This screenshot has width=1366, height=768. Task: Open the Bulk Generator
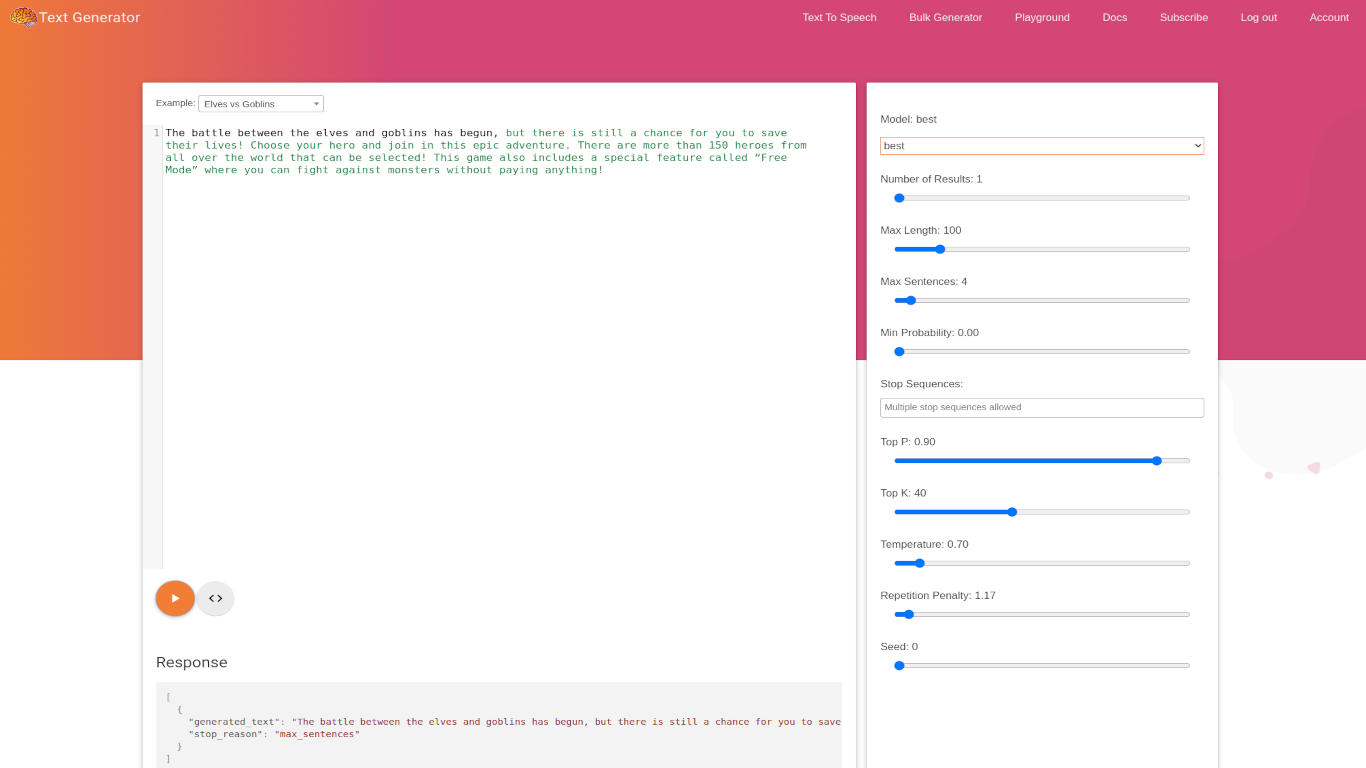pos(945,17)
